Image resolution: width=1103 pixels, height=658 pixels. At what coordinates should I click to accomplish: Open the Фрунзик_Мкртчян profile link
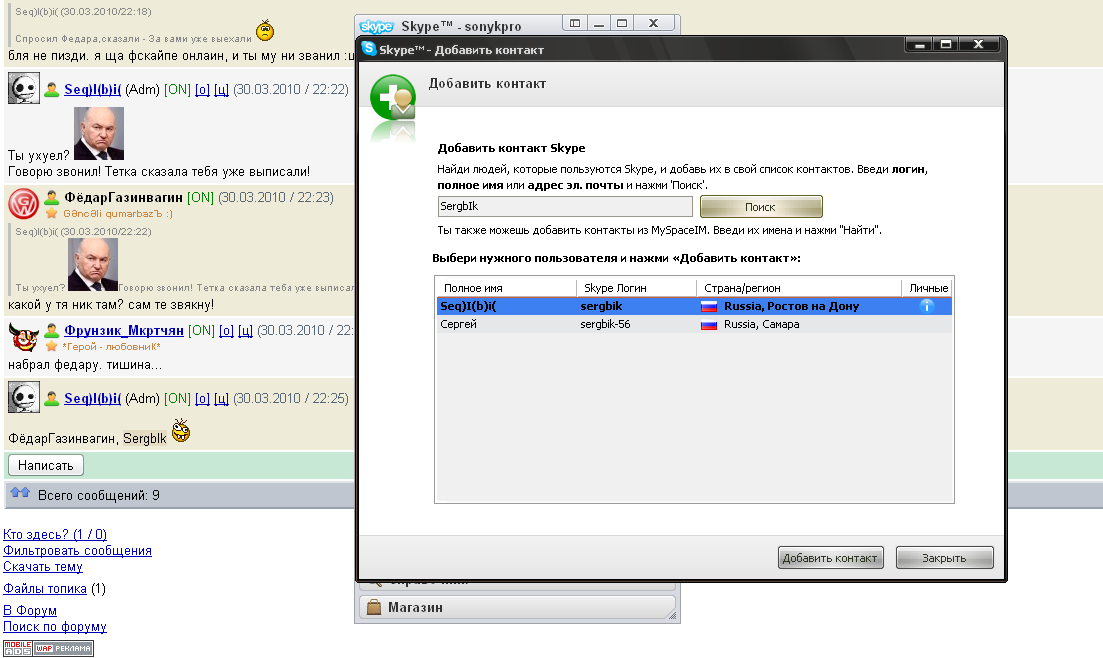pos(124,330)
